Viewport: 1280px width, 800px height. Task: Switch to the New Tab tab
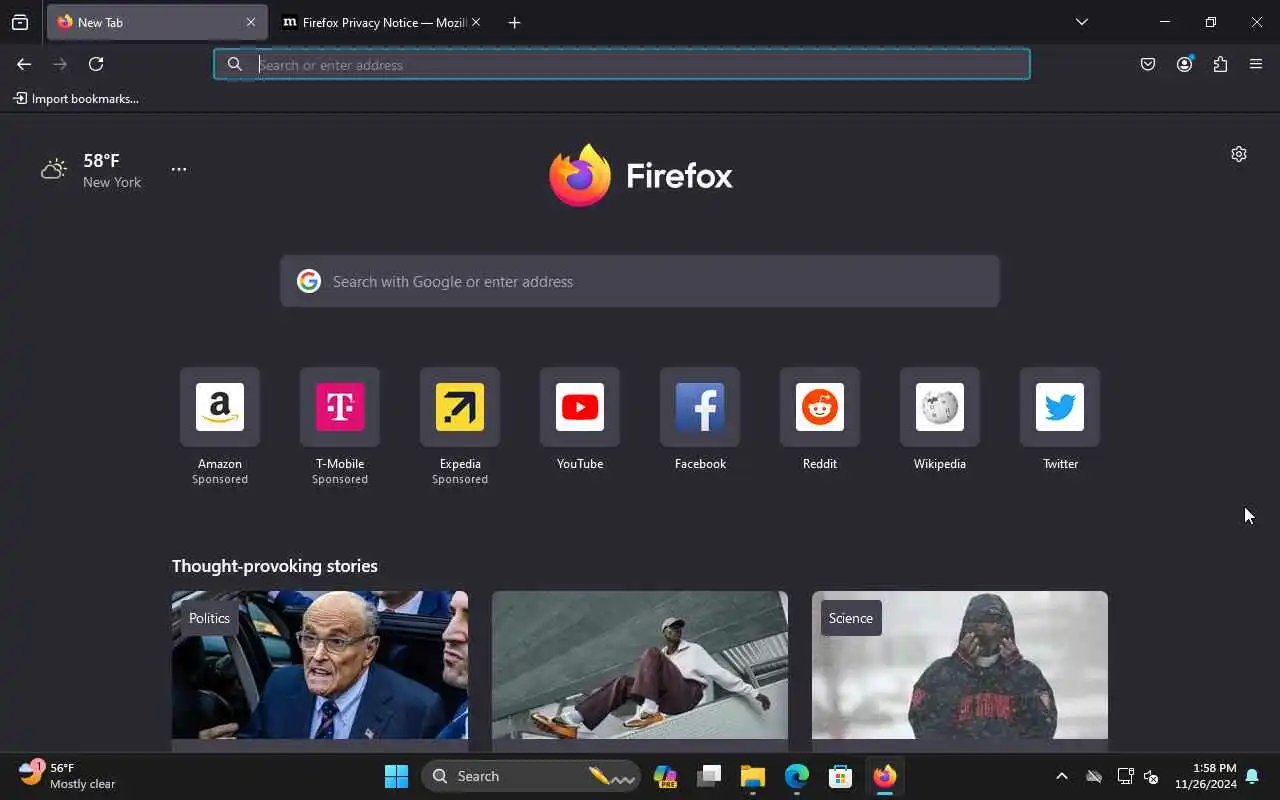click(x=157, y=22)
